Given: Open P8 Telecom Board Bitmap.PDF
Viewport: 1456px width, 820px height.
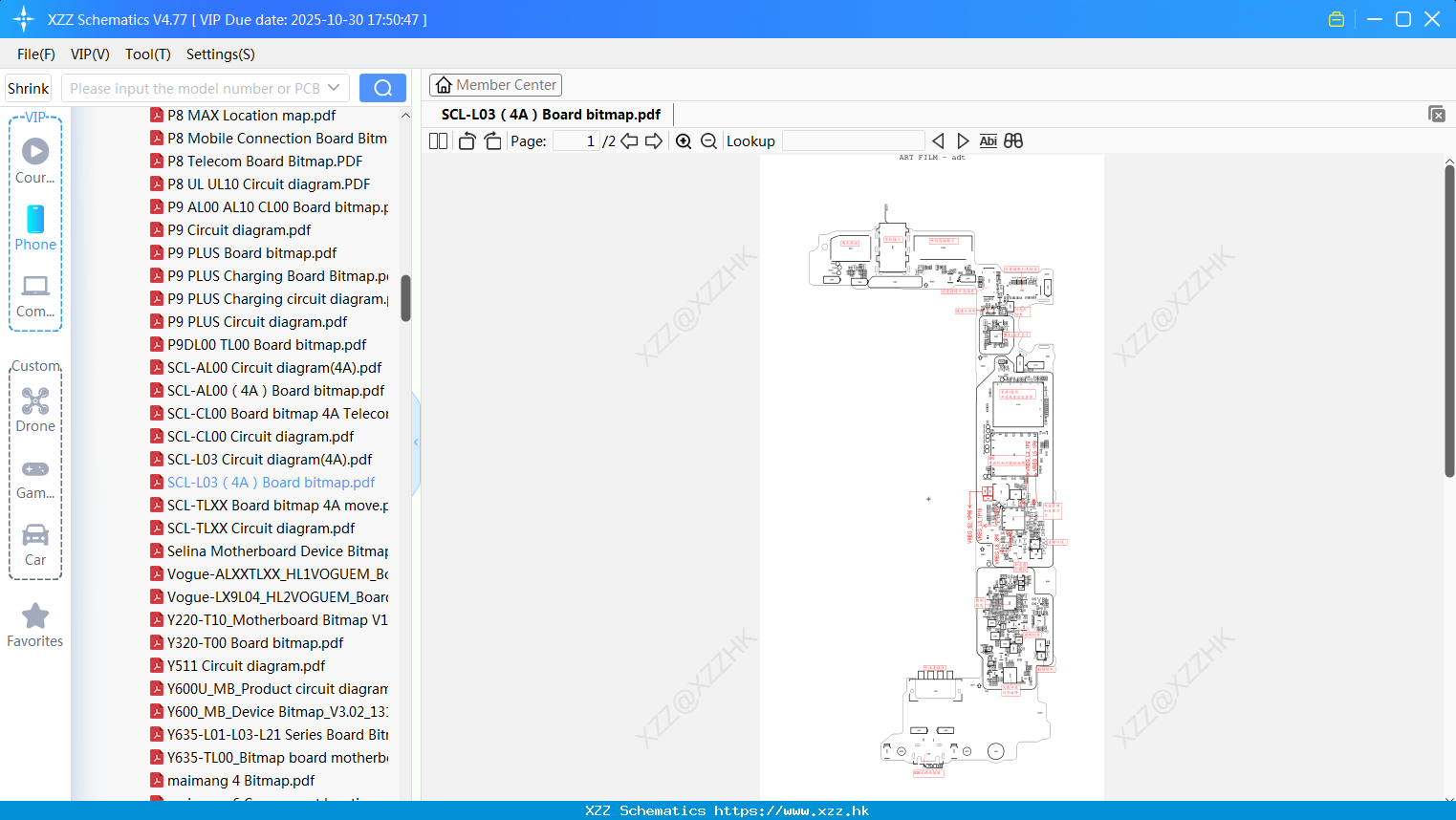Looking at the screenshot, I should 265,161.
